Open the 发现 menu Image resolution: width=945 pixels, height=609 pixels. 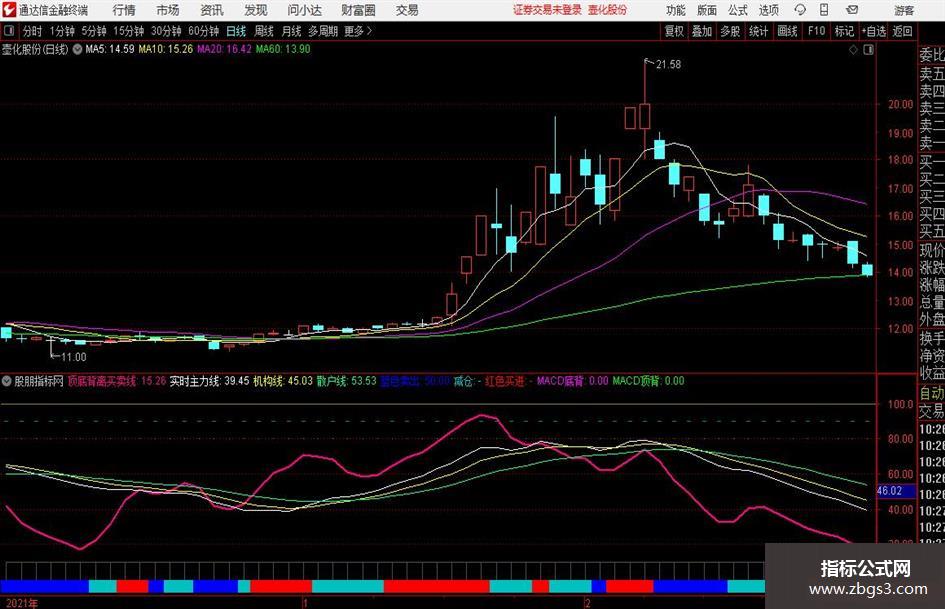click(256, 10)
